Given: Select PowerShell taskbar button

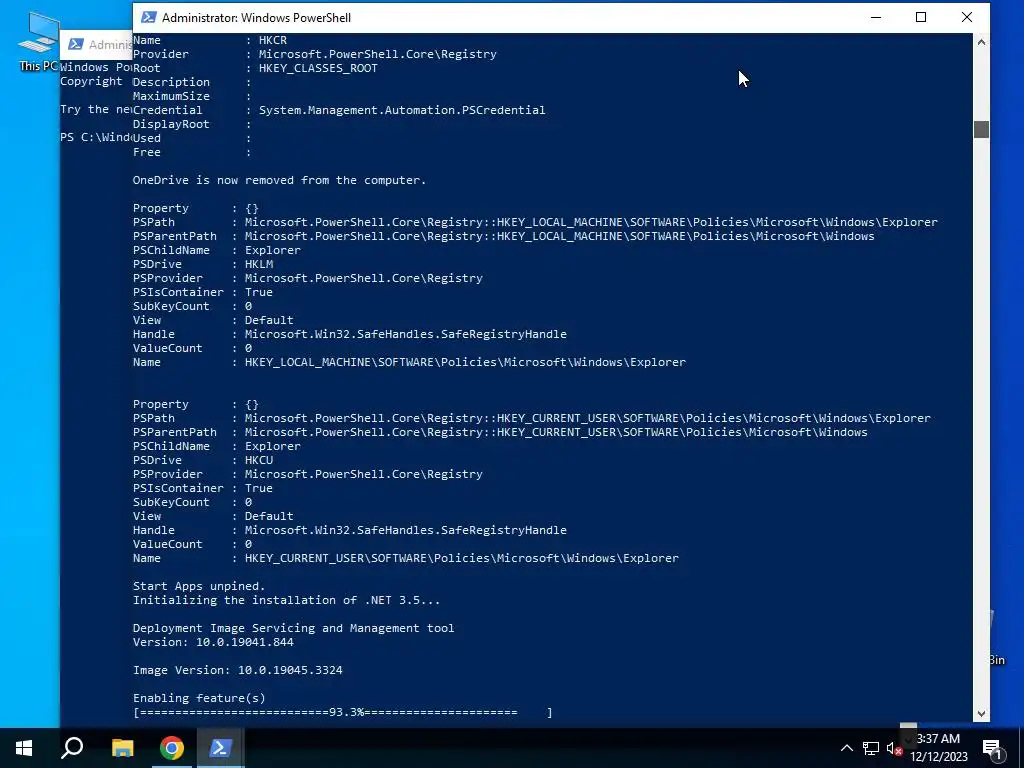Looking at the screenshot, I should point(220,748).
